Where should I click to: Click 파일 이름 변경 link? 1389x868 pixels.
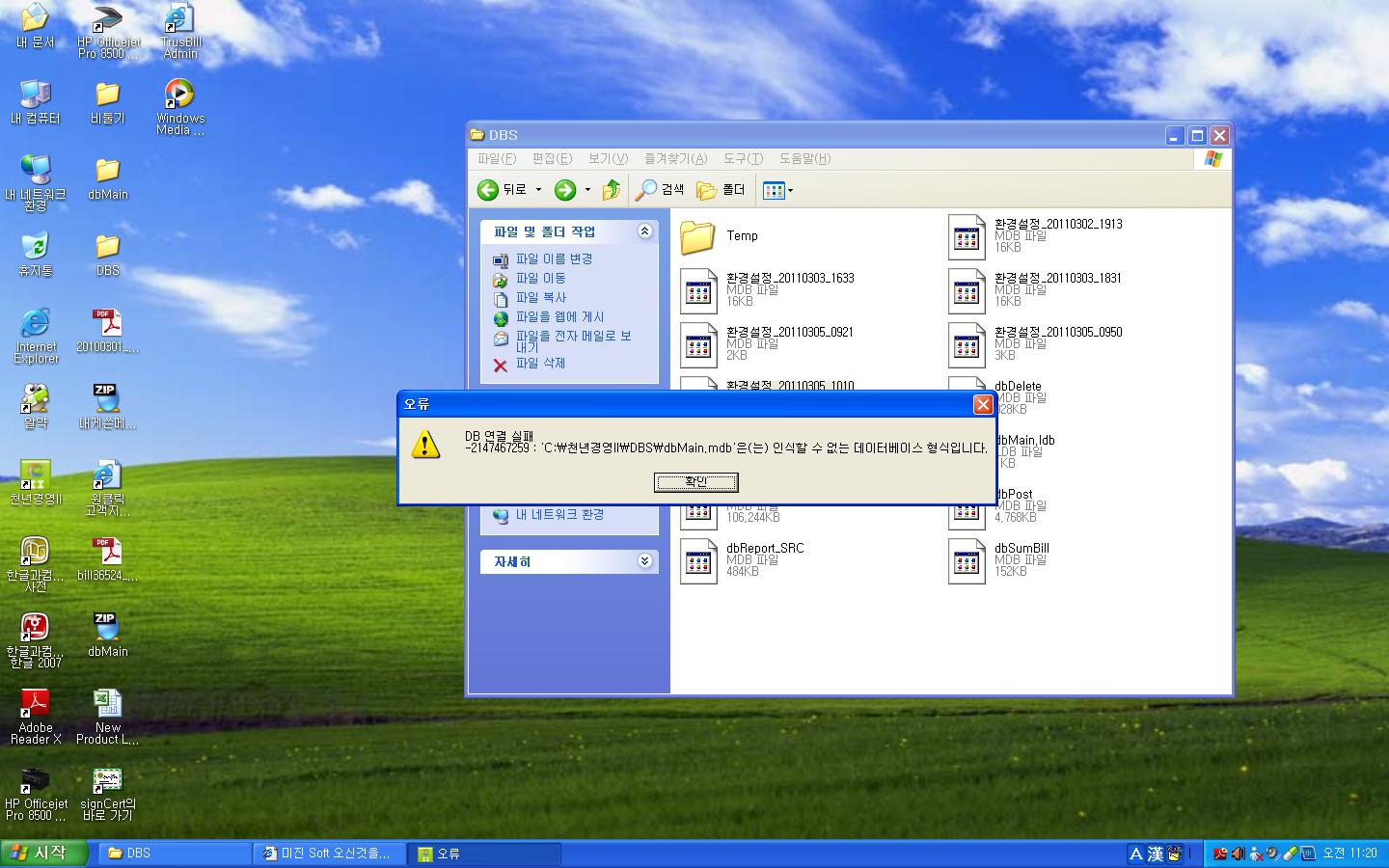(554, 259)
